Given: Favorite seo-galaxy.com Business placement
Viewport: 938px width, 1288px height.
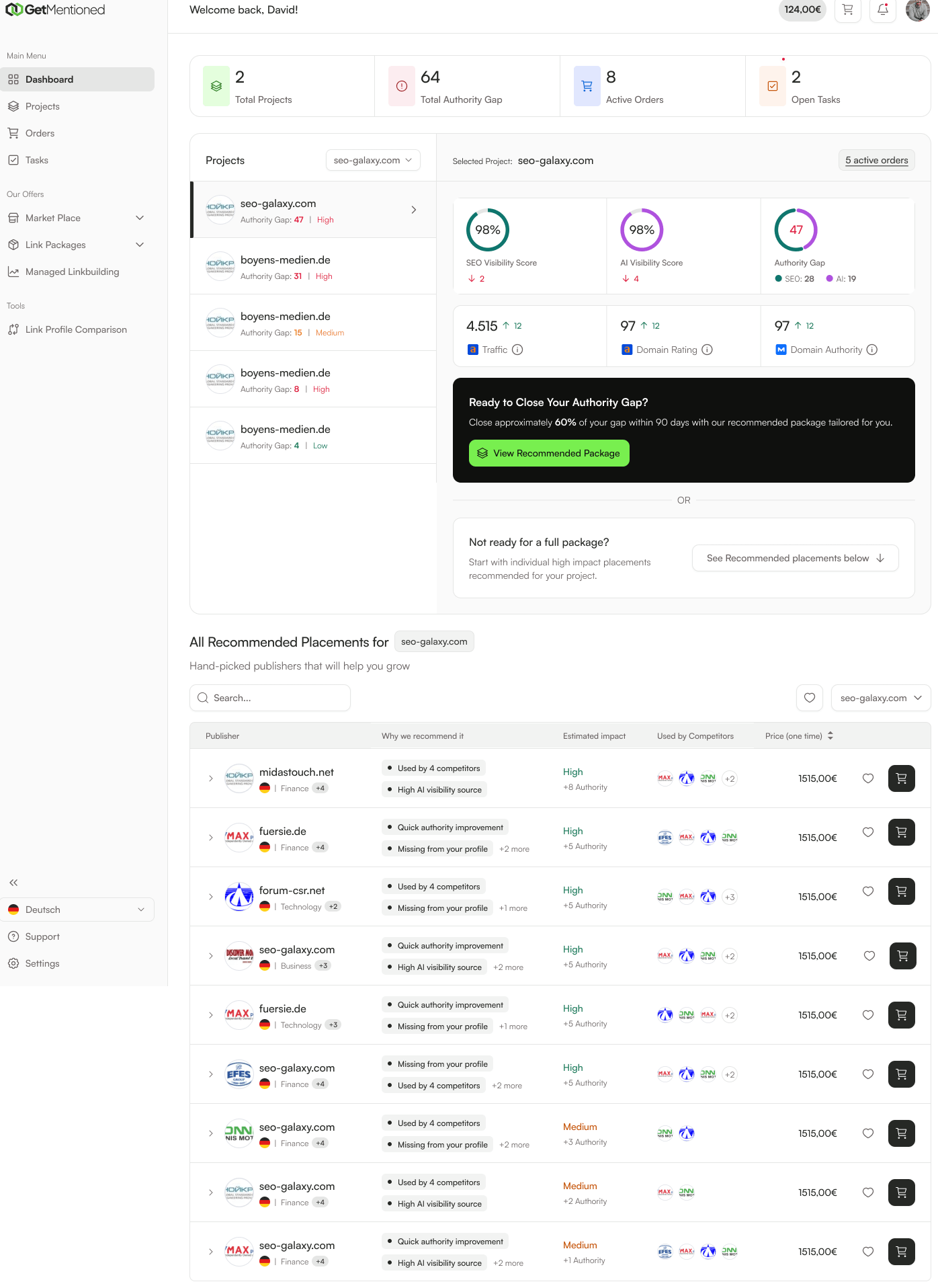Looking at the screenshot, I should pyautogui.click(x=869, y=956).
